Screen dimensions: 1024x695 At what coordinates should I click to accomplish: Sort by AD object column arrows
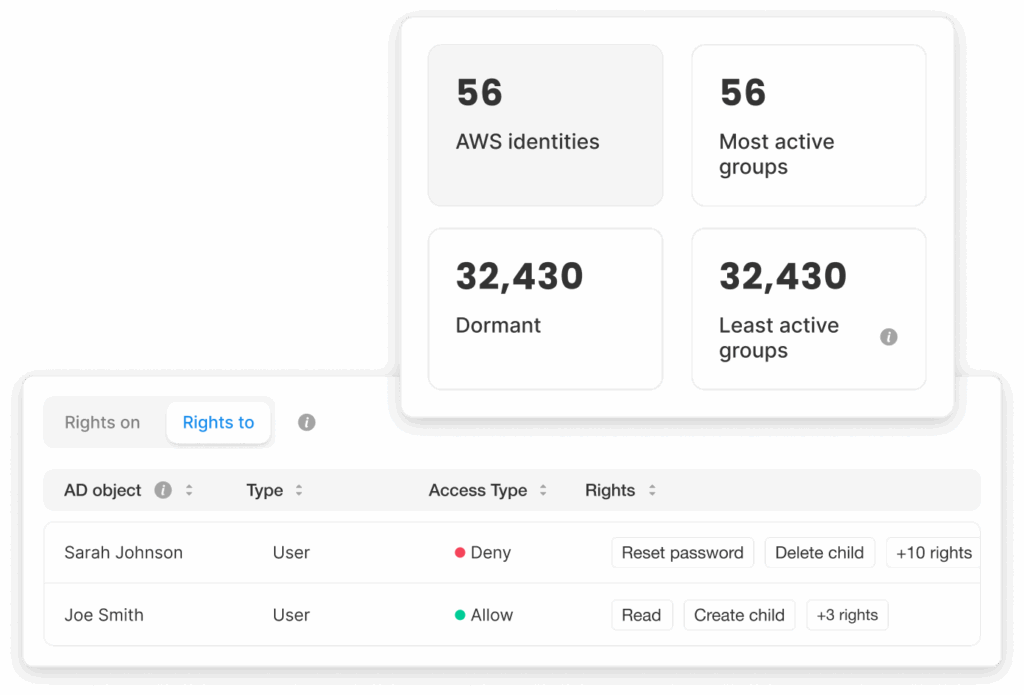(x=189, y=490)
